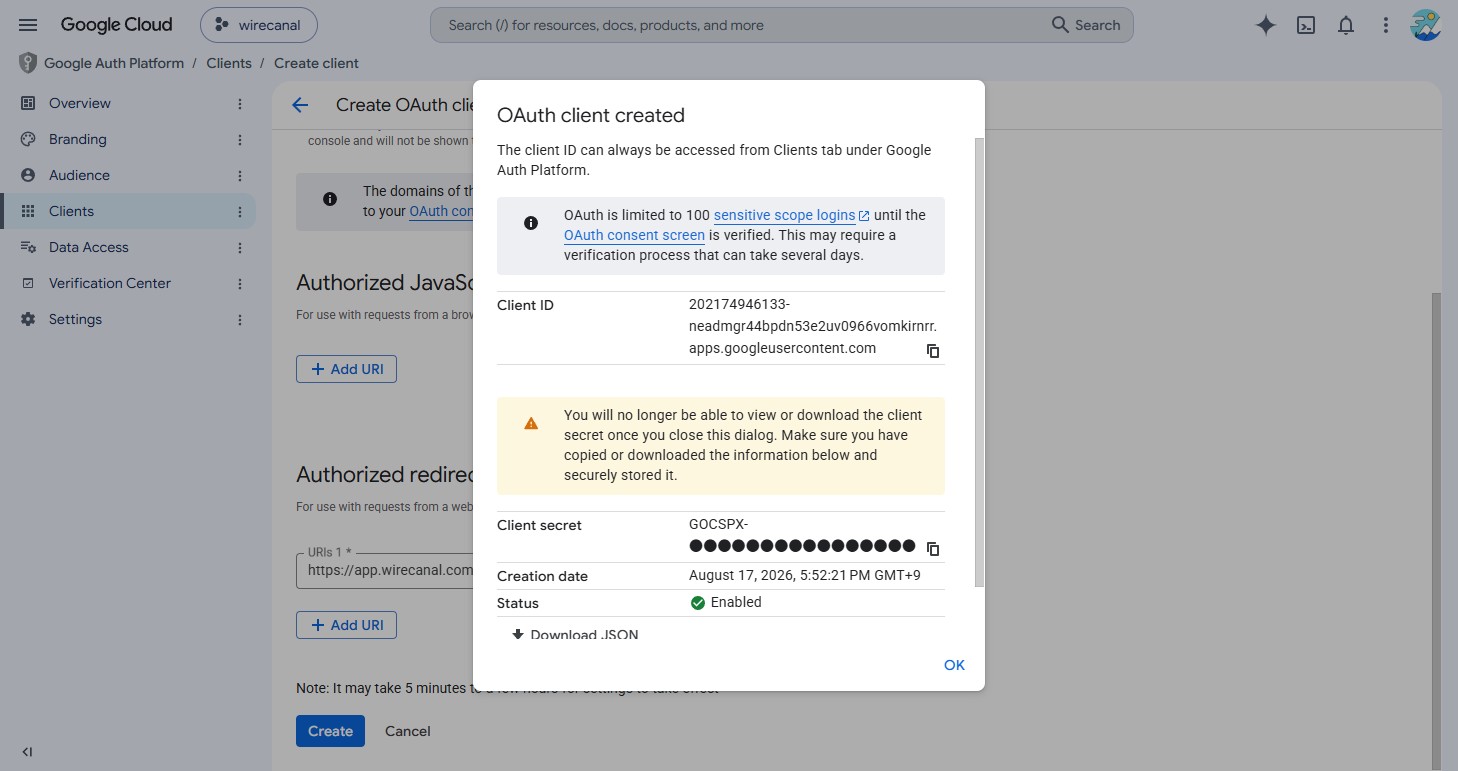Screen dimensions: 1458x771
Task: Click the magnifier Search button
Action: (1086, 25)
